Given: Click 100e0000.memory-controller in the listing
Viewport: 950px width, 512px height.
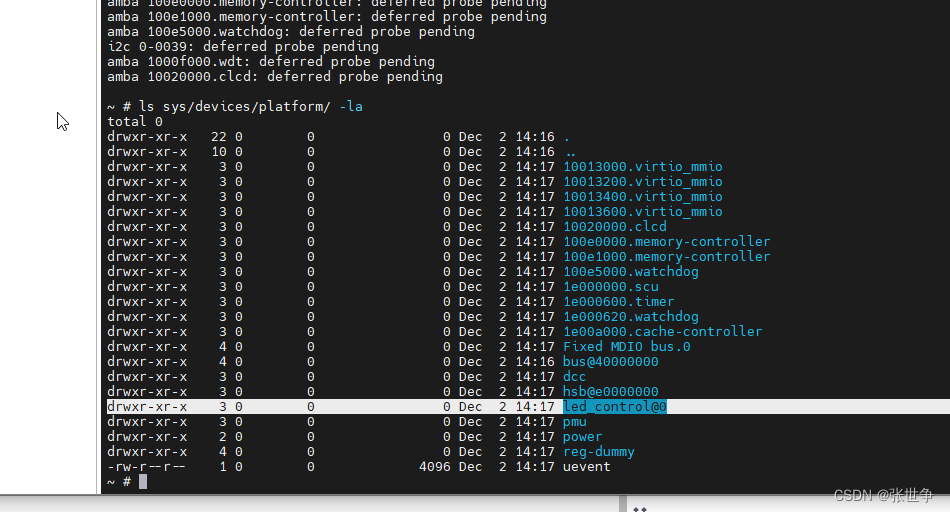Looking at the screenshot, I should click(666, 242).
